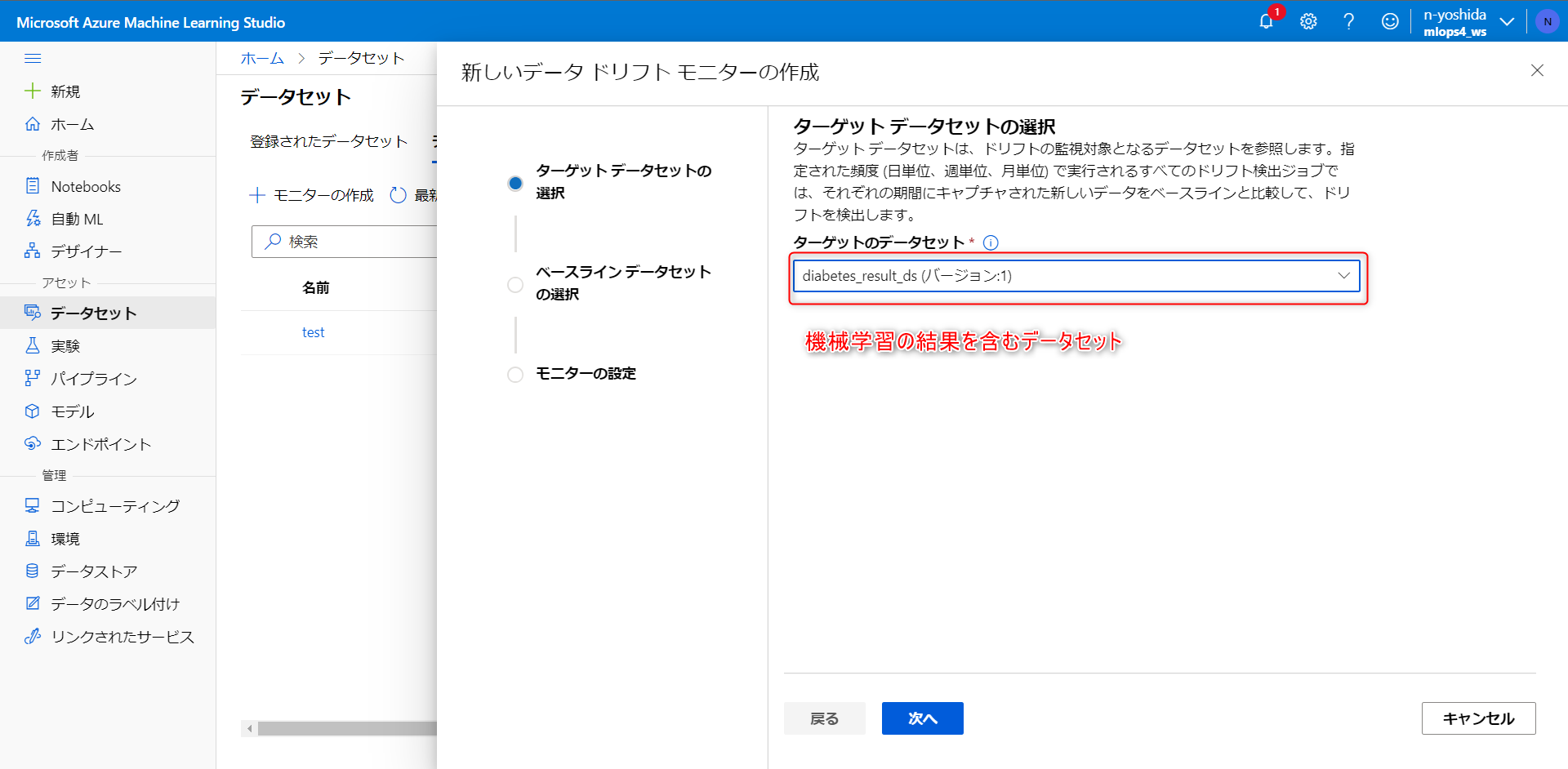Click the エンドポイント icon
1568x769 pixels.
[x=33, y=443]
